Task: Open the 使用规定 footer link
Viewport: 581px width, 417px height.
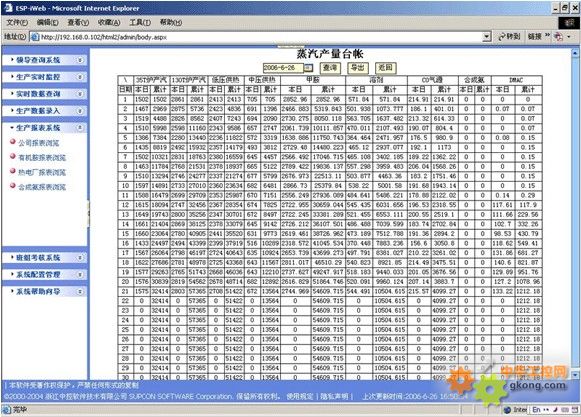Action: point(299,397)
